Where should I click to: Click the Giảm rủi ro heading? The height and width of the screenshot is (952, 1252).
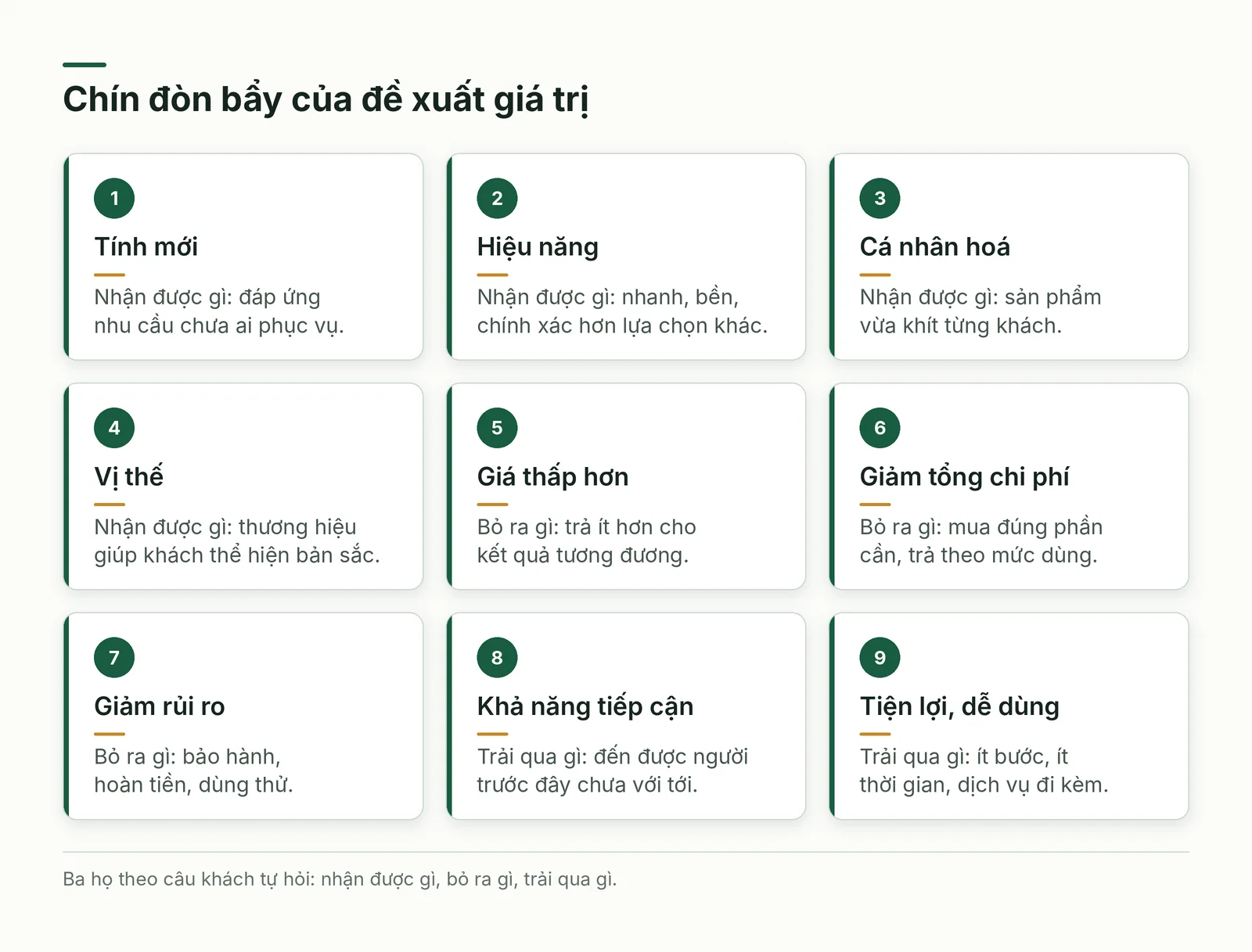(x=160, y=706)
